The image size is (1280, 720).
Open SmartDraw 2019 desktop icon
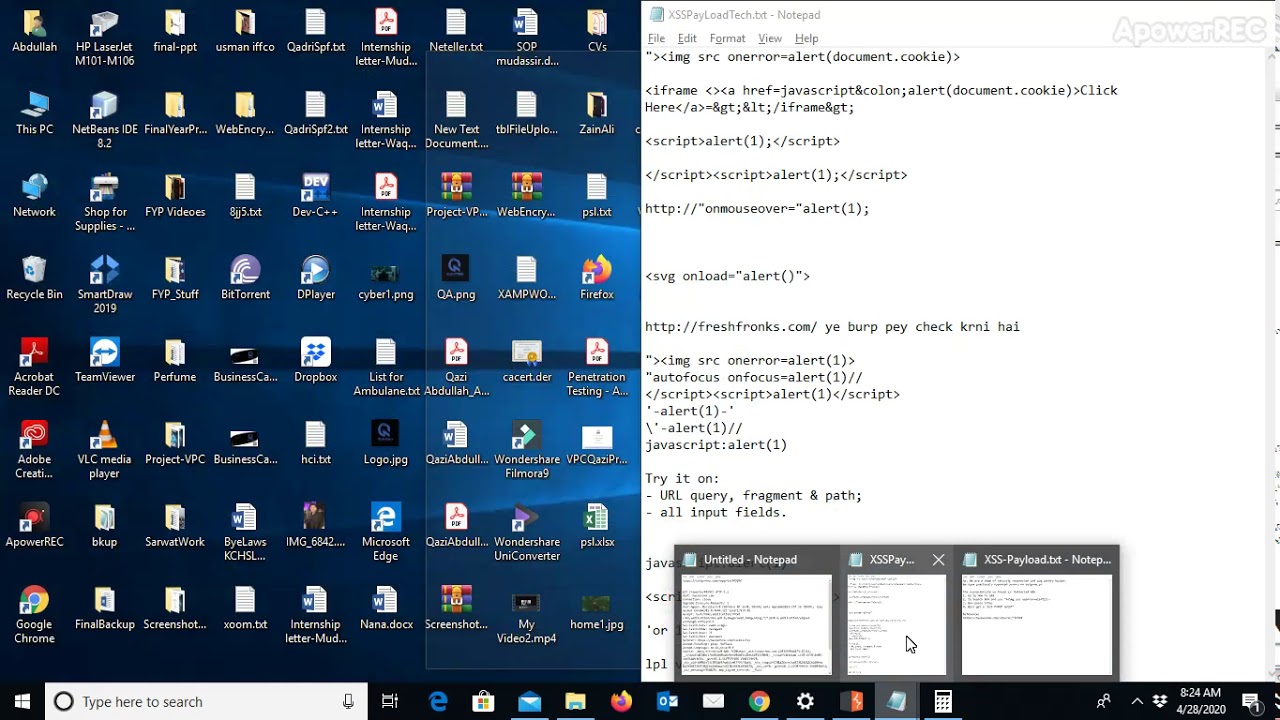[104, 285]
